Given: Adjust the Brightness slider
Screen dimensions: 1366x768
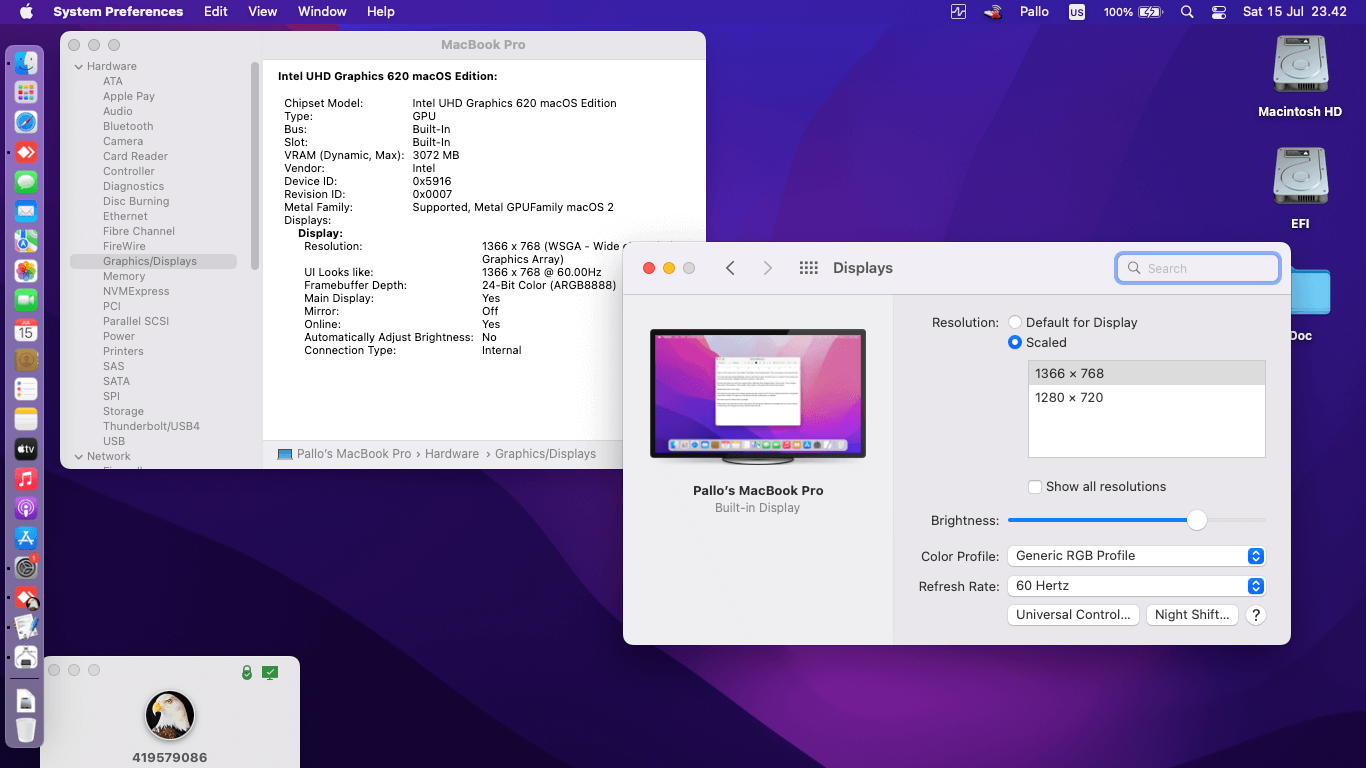Looking at the screenshot, I should point(1197,520).
